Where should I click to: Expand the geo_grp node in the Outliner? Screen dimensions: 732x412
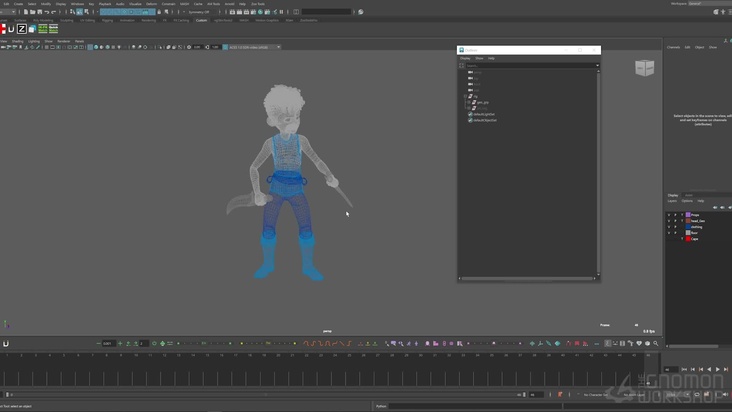(469, 102)
